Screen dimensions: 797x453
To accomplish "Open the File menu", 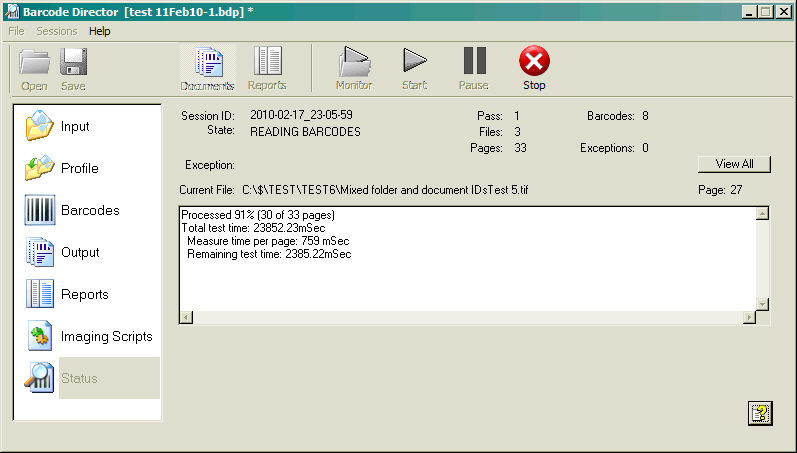I will [16, 31].
